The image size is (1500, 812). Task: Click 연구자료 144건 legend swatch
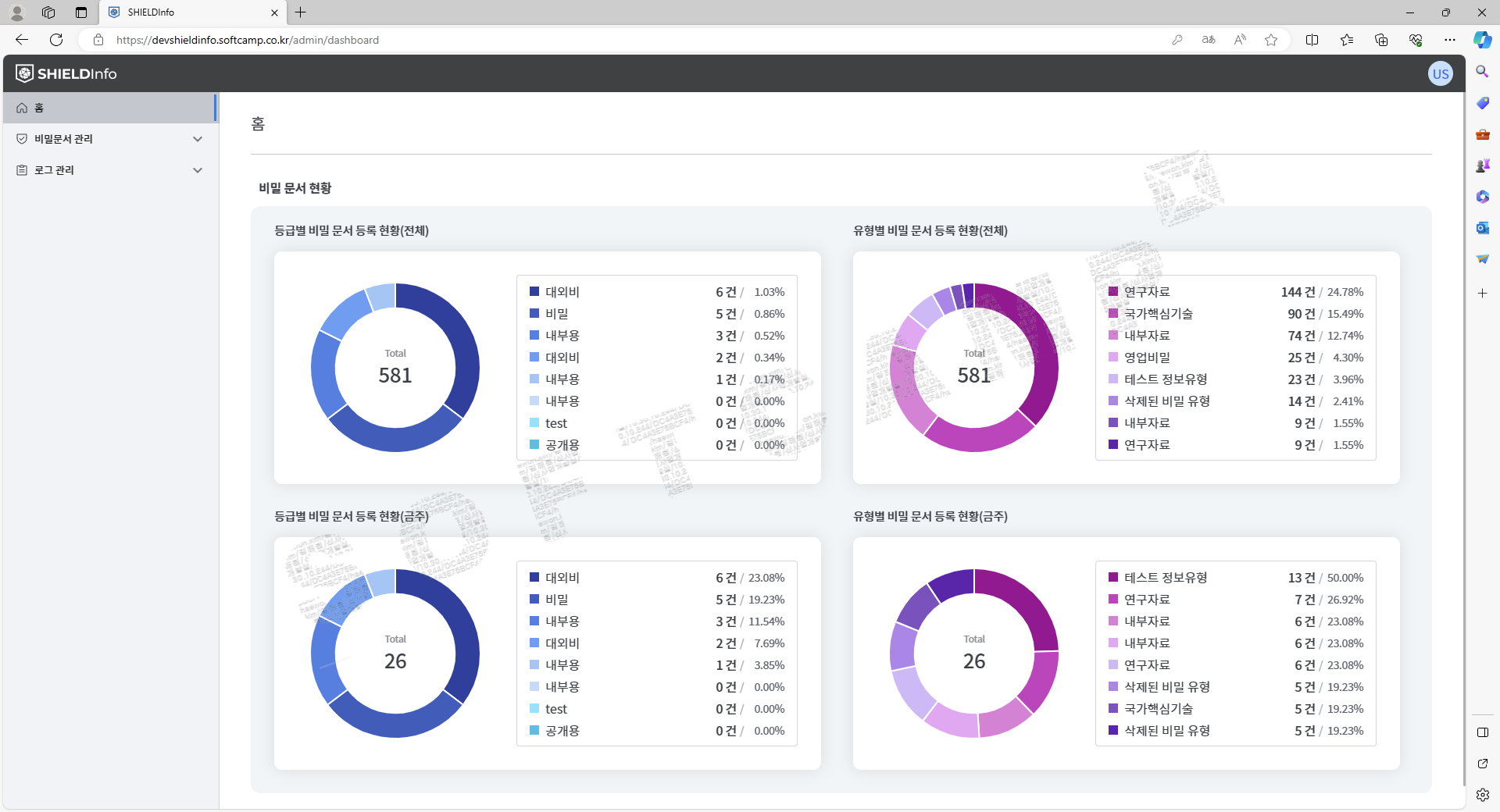[x=1113, y=291]
